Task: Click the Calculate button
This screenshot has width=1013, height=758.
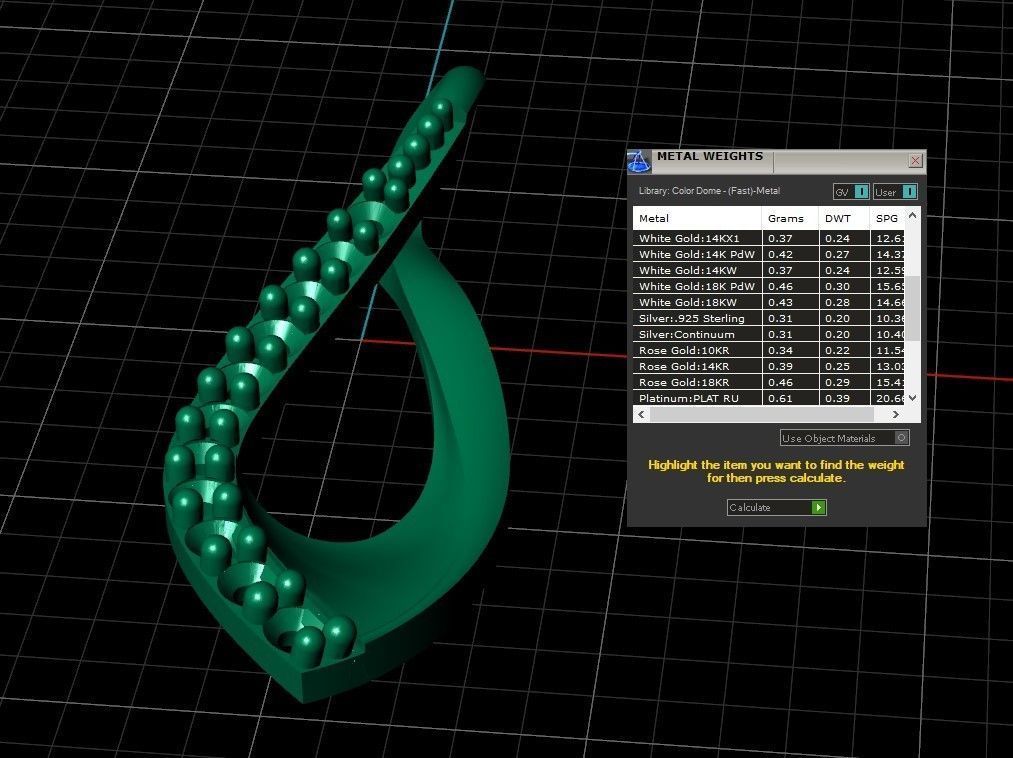Action: (777, 507)
